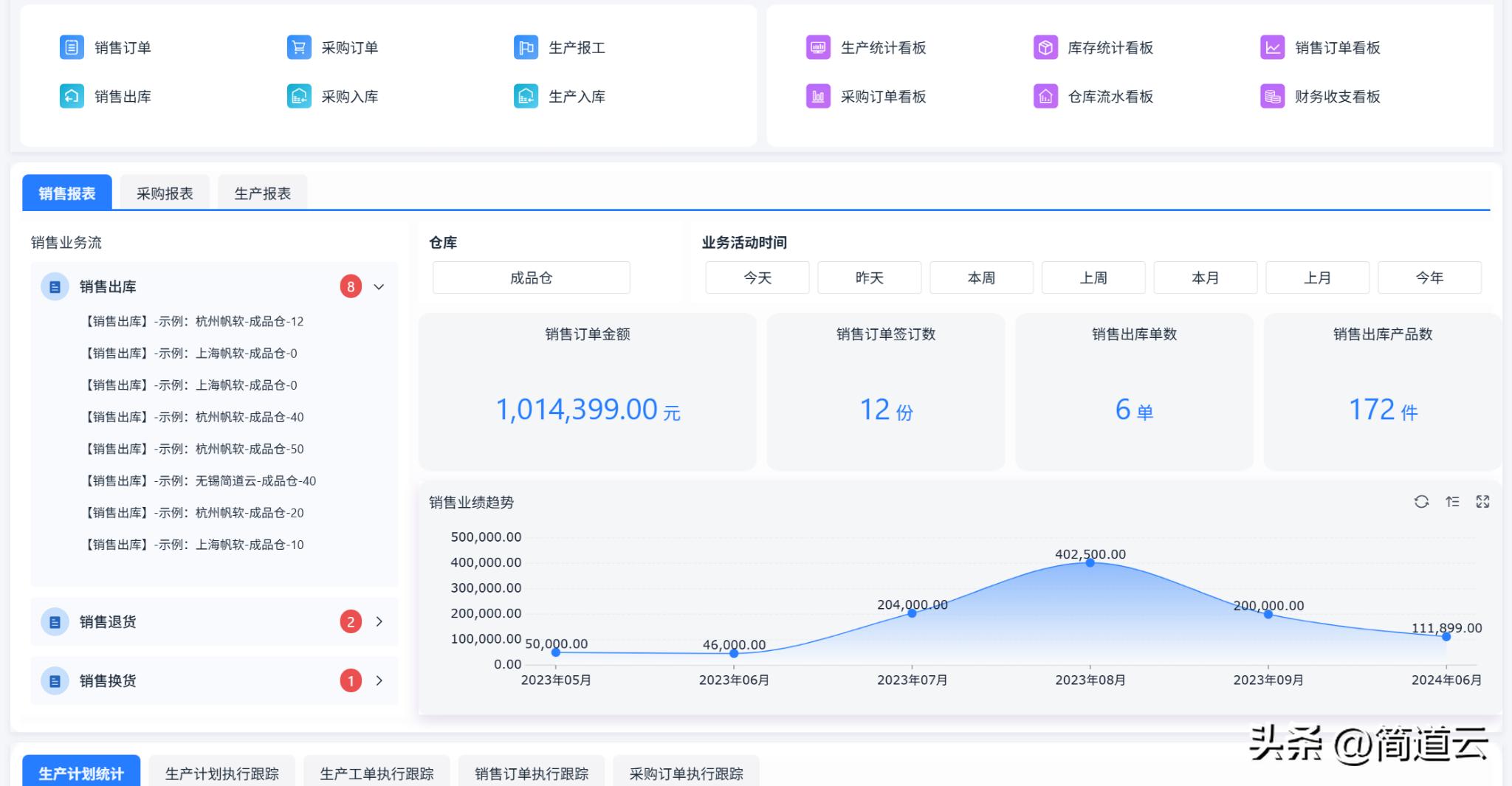Open the 杭州帆软-成品仓-12 outbound entry
Viewport: 1512px width, 786px height.
(x=194, y=321)
